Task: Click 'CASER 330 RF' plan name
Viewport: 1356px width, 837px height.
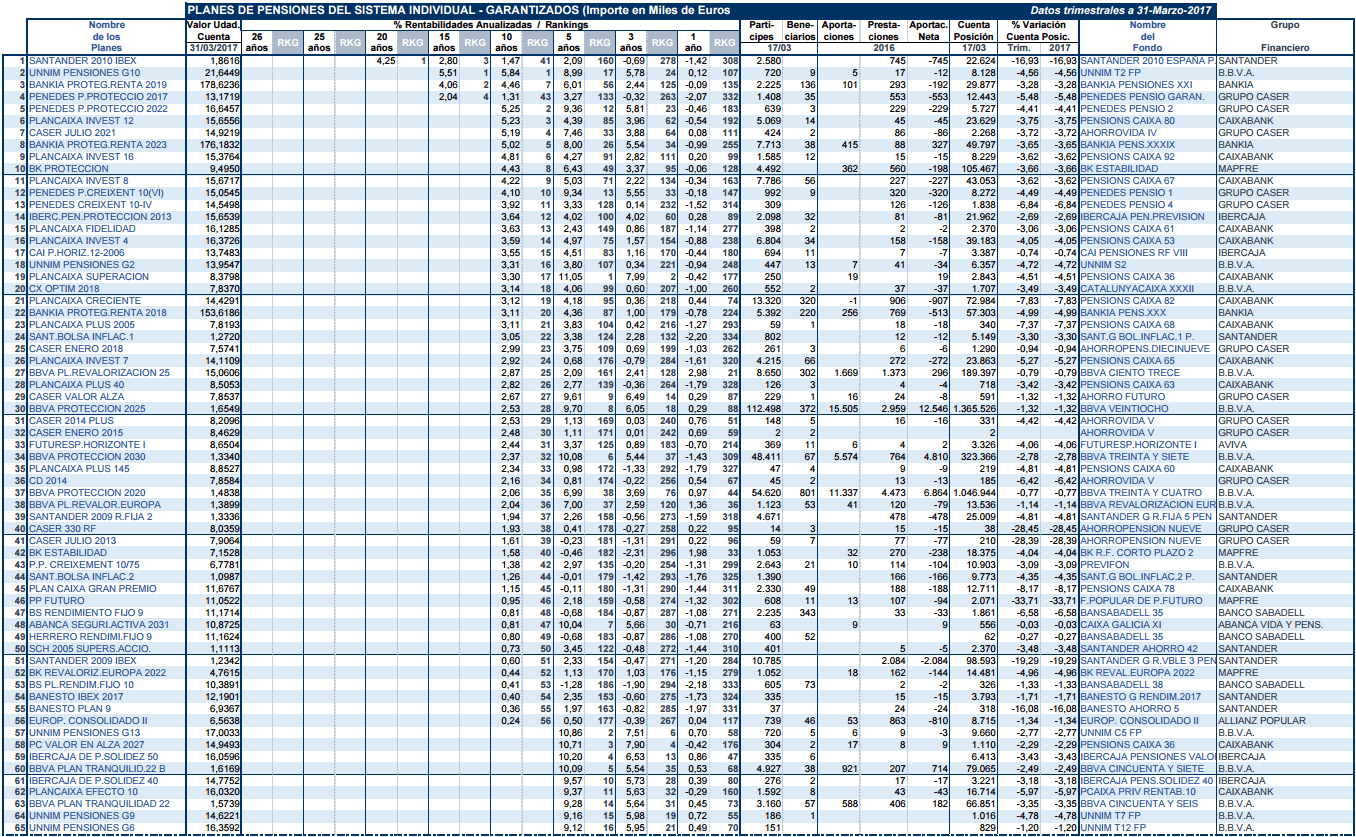Action: [61, 528]
